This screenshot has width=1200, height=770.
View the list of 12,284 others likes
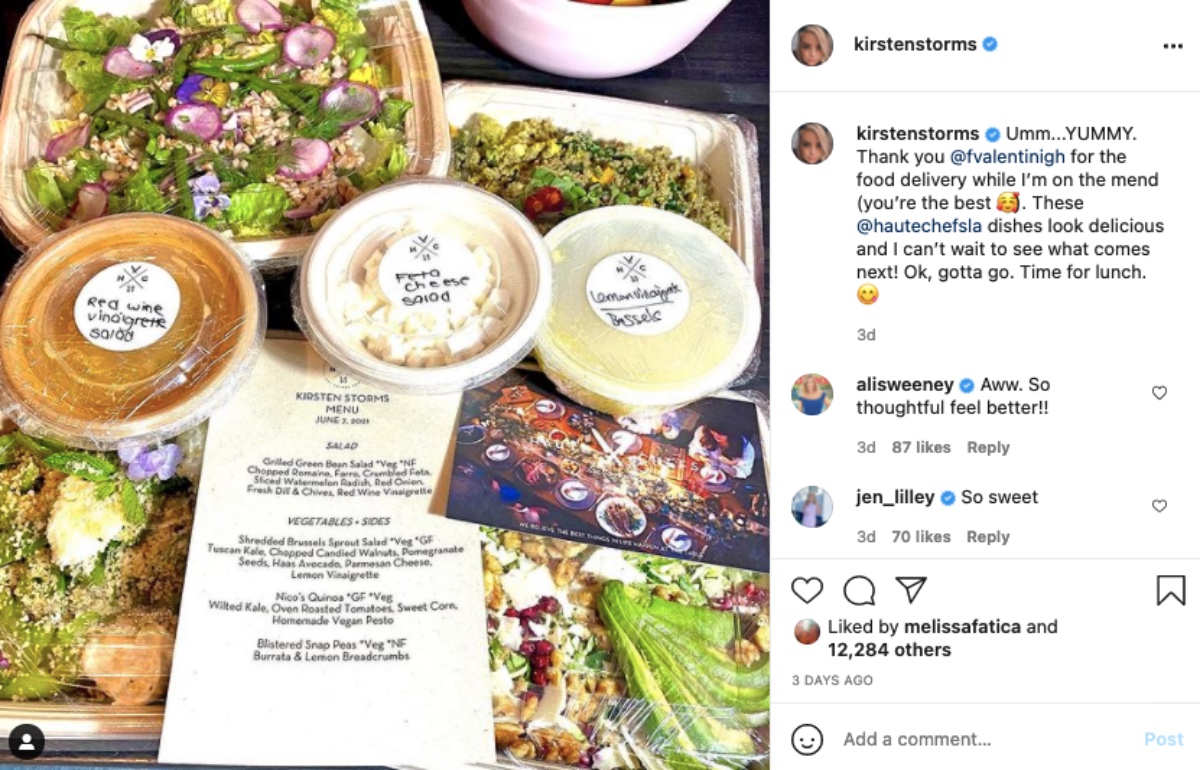pos(889,650)
